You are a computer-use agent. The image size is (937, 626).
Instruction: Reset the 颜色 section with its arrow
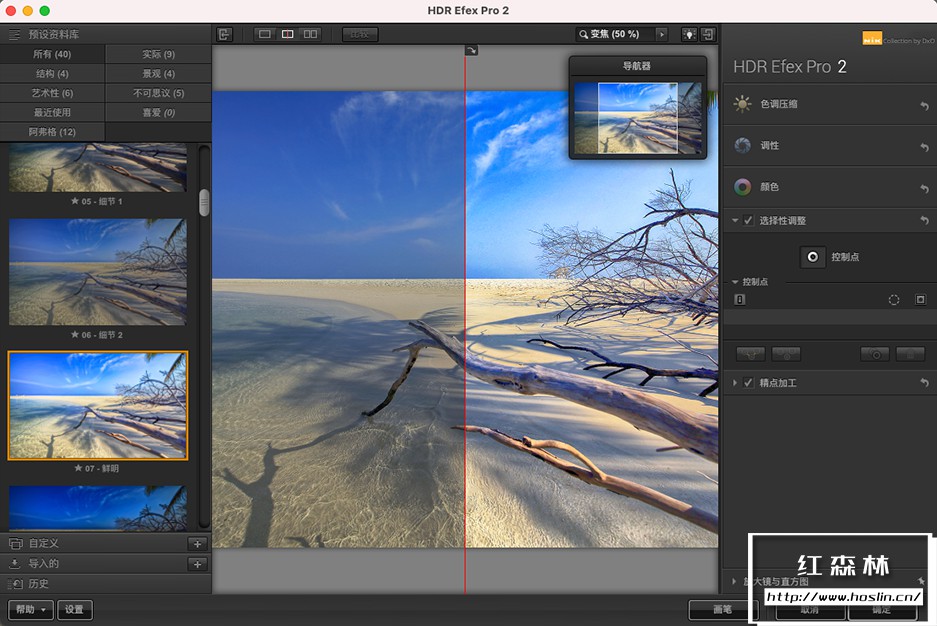pyautogui.click(x=924, y=188)
